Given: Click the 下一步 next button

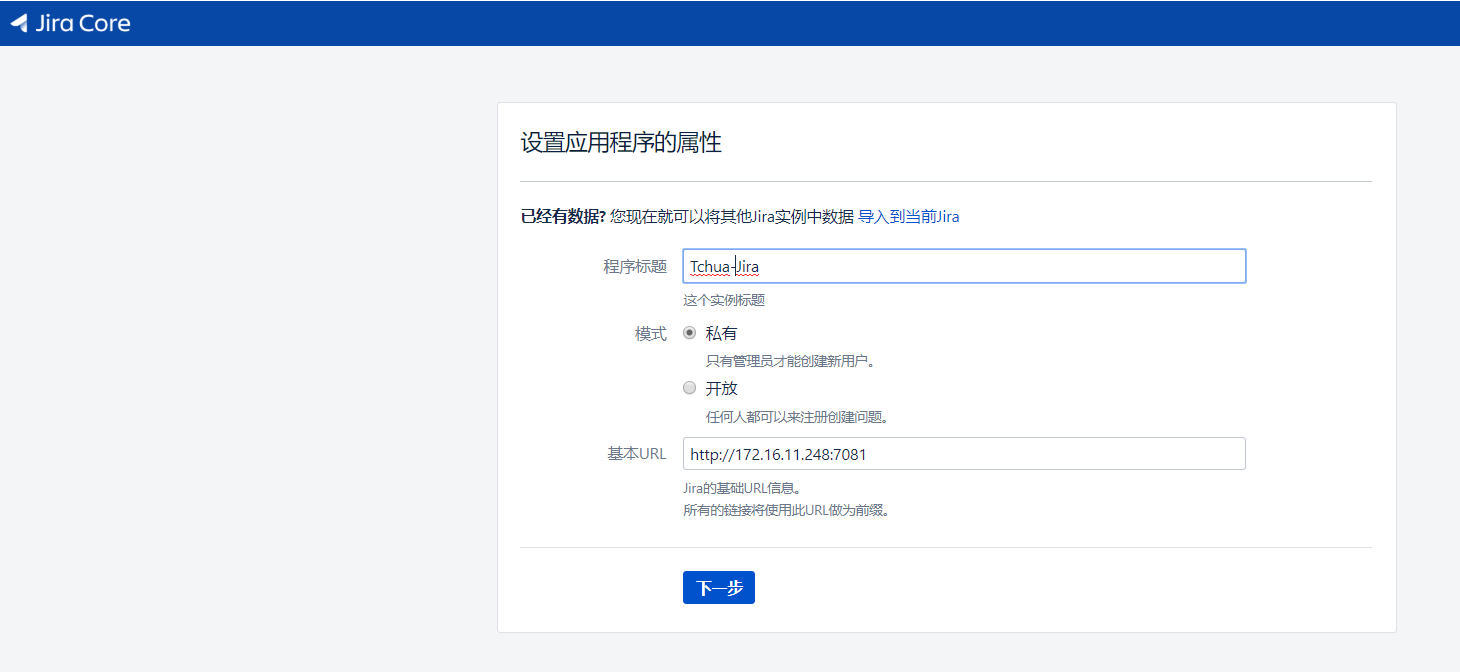Looking at the screenshot, I should click(x=719, y=588).
